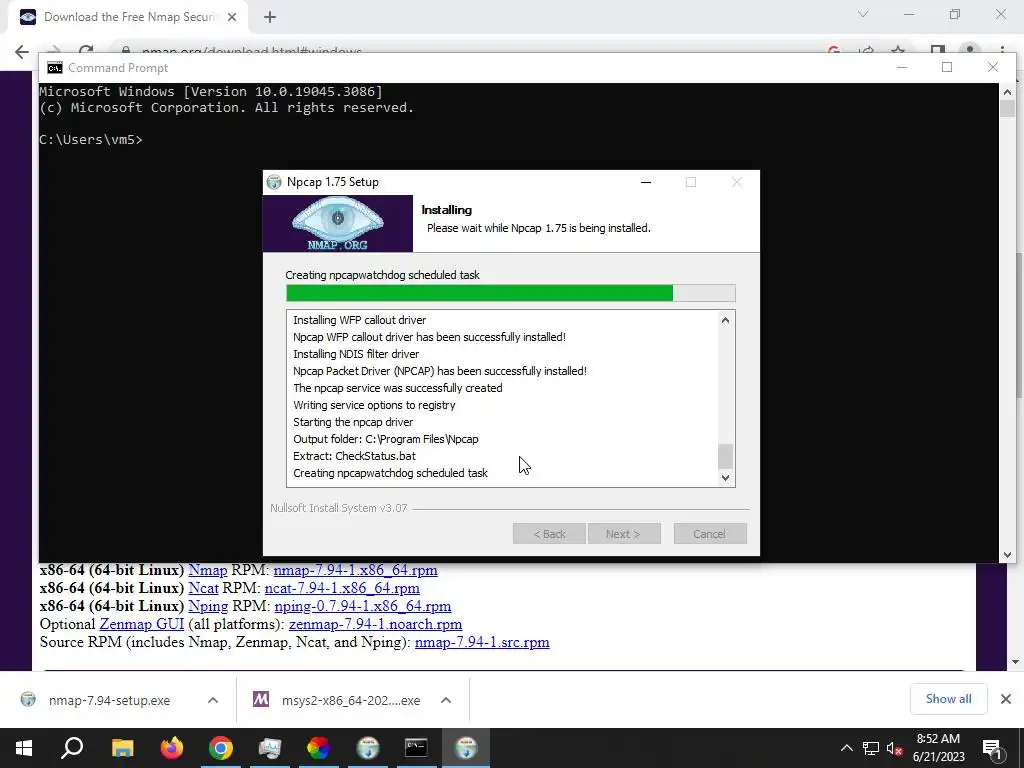Click the Start button on taskbar
1024x768 pixels.
[x=24, y=748]
